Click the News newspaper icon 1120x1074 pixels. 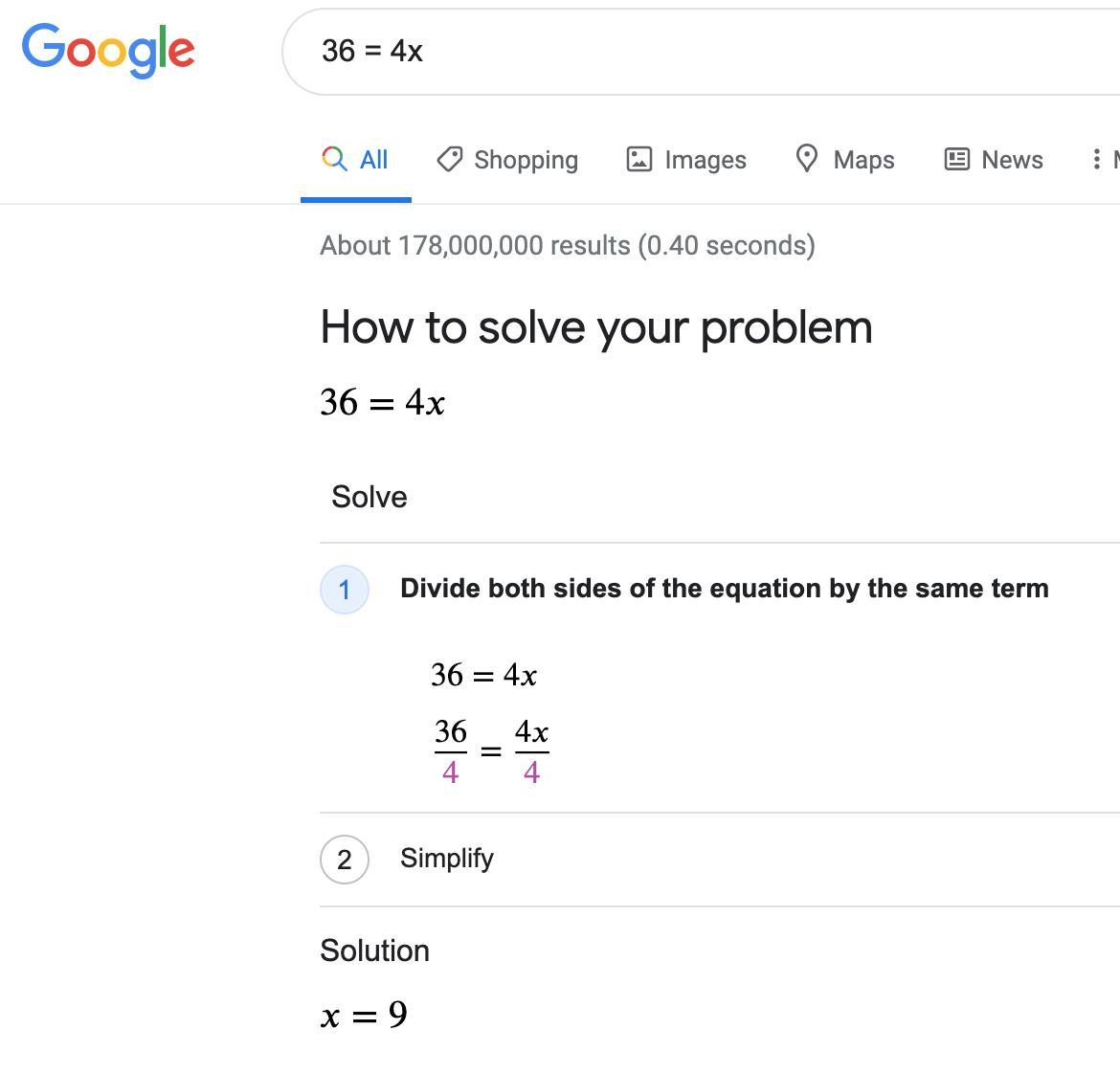coord(956,159)
